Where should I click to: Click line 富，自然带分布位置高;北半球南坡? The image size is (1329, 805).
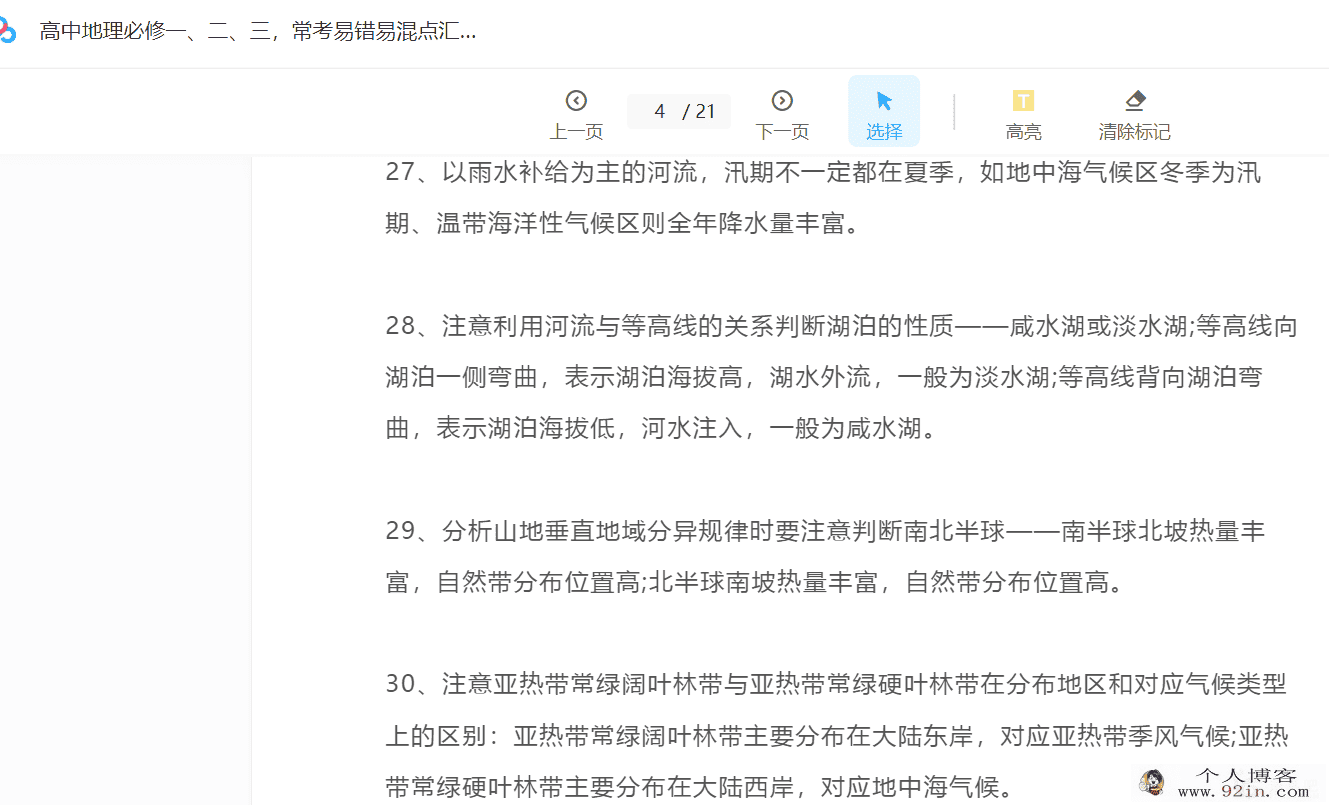(755, 582)
